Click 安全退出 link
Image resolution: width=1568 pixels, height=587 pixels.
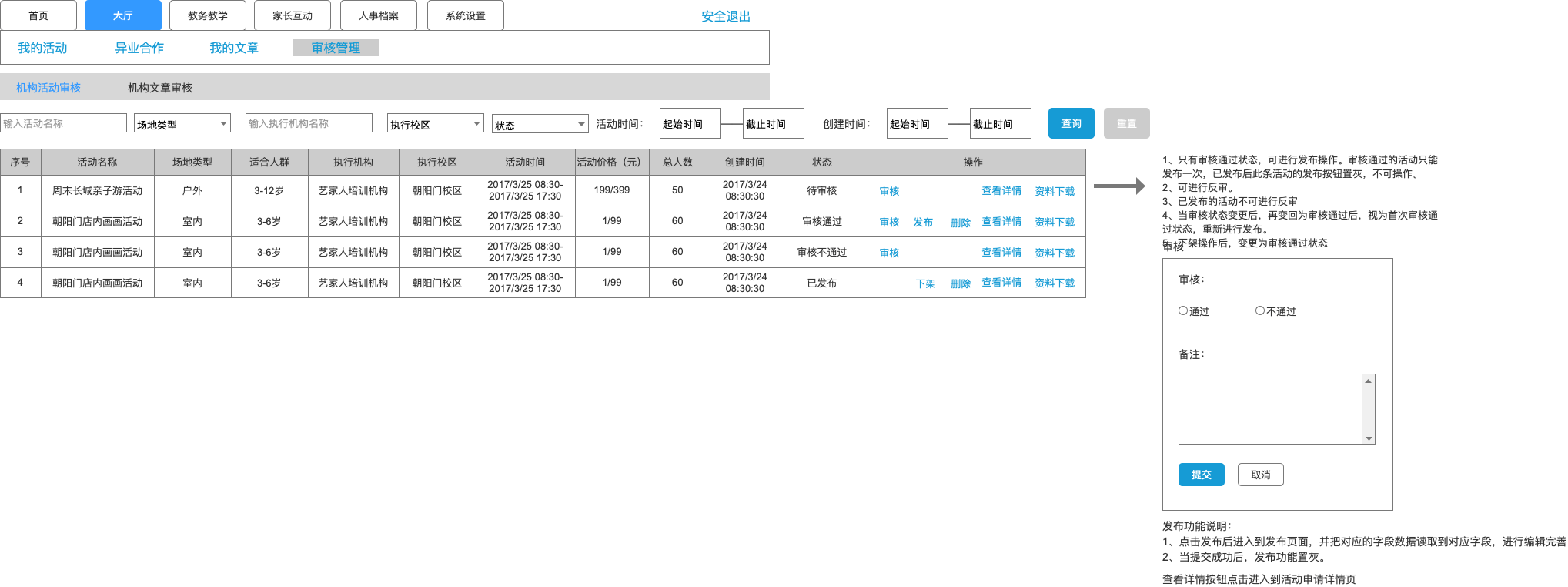(725, 16)
